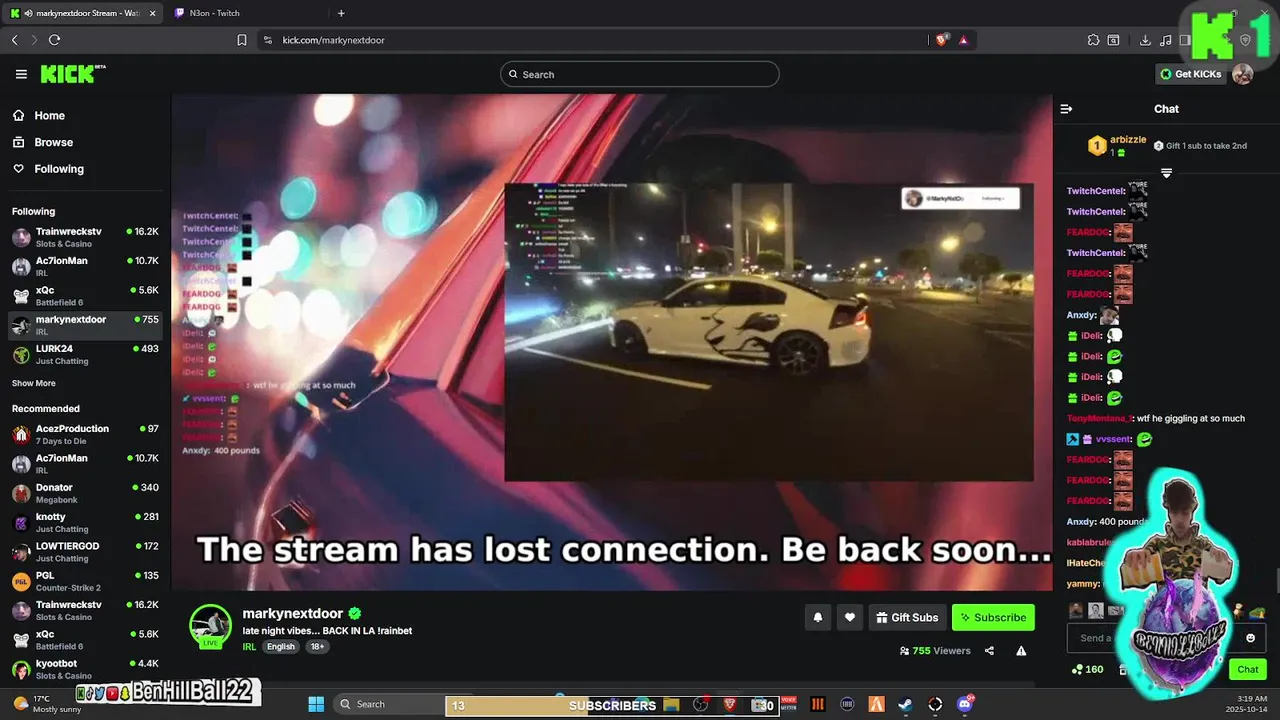Open the browser extensions puzzle icon
The height and width of the screenshot is (720, 1280).
[x=1093, y=40]
